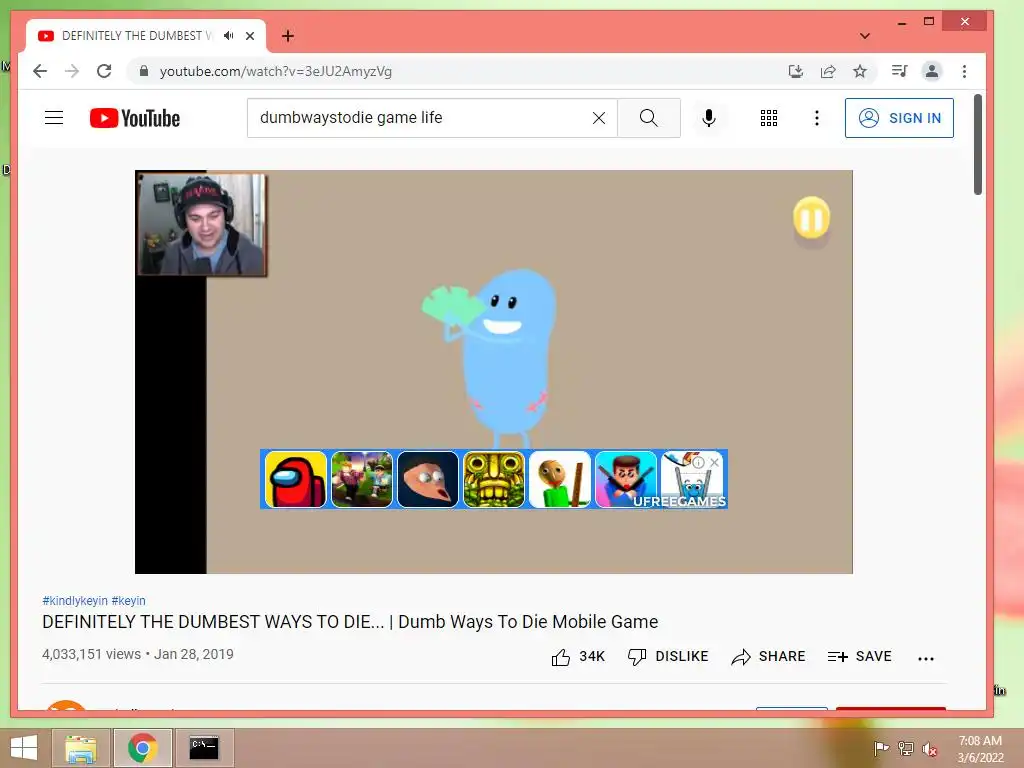Open YouTube hamburger guide menu
The width and height of the screenshot is (1024, 768).
point(54,118)
